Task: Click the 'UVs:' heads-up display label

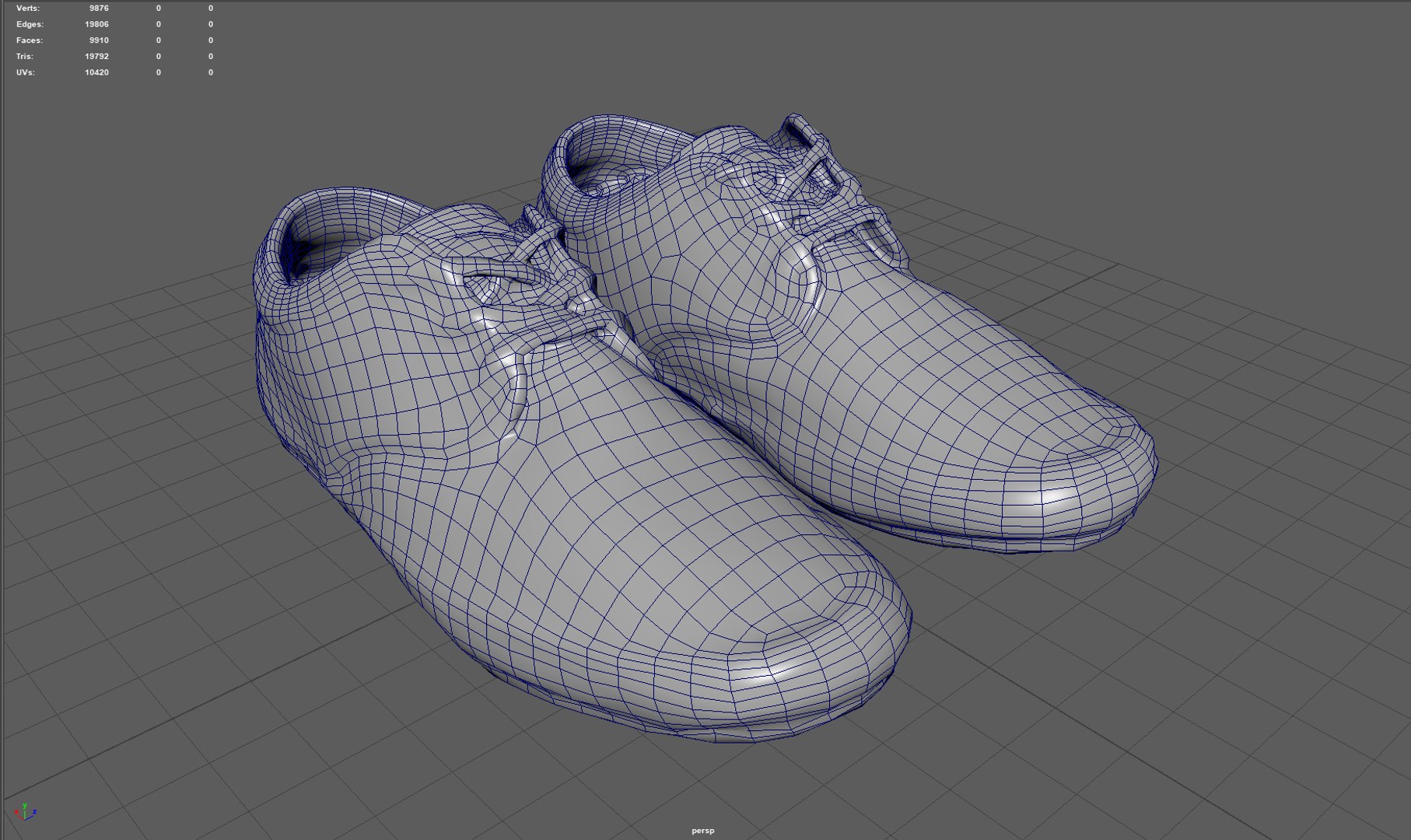Action: click(x=26, y=72)
